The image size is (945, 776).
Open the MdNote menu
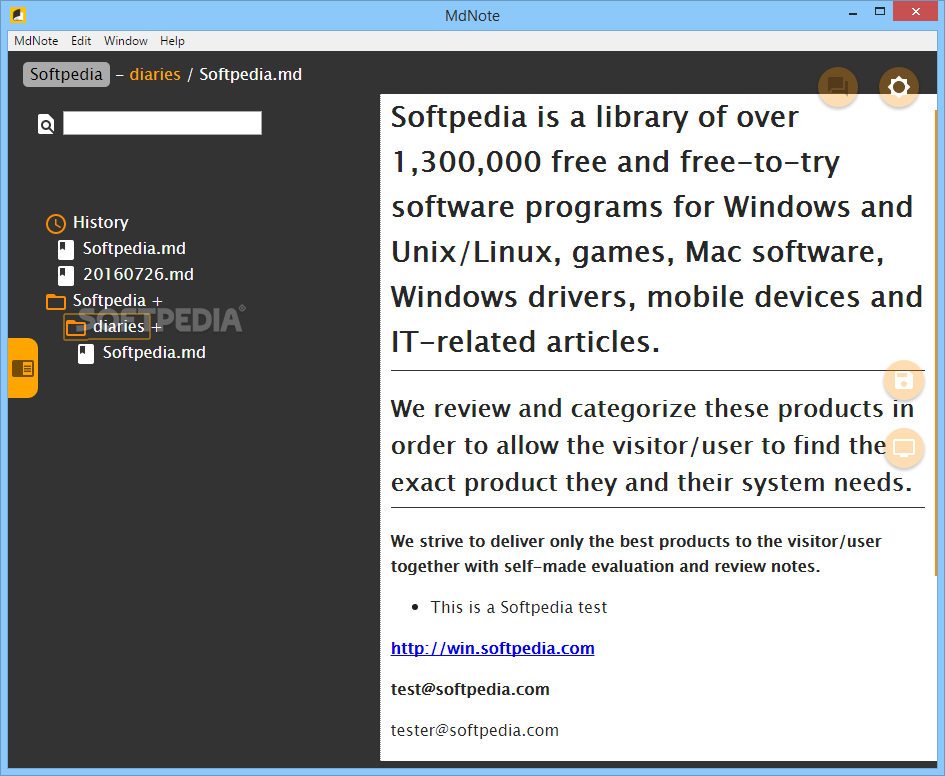pos(36,41)
